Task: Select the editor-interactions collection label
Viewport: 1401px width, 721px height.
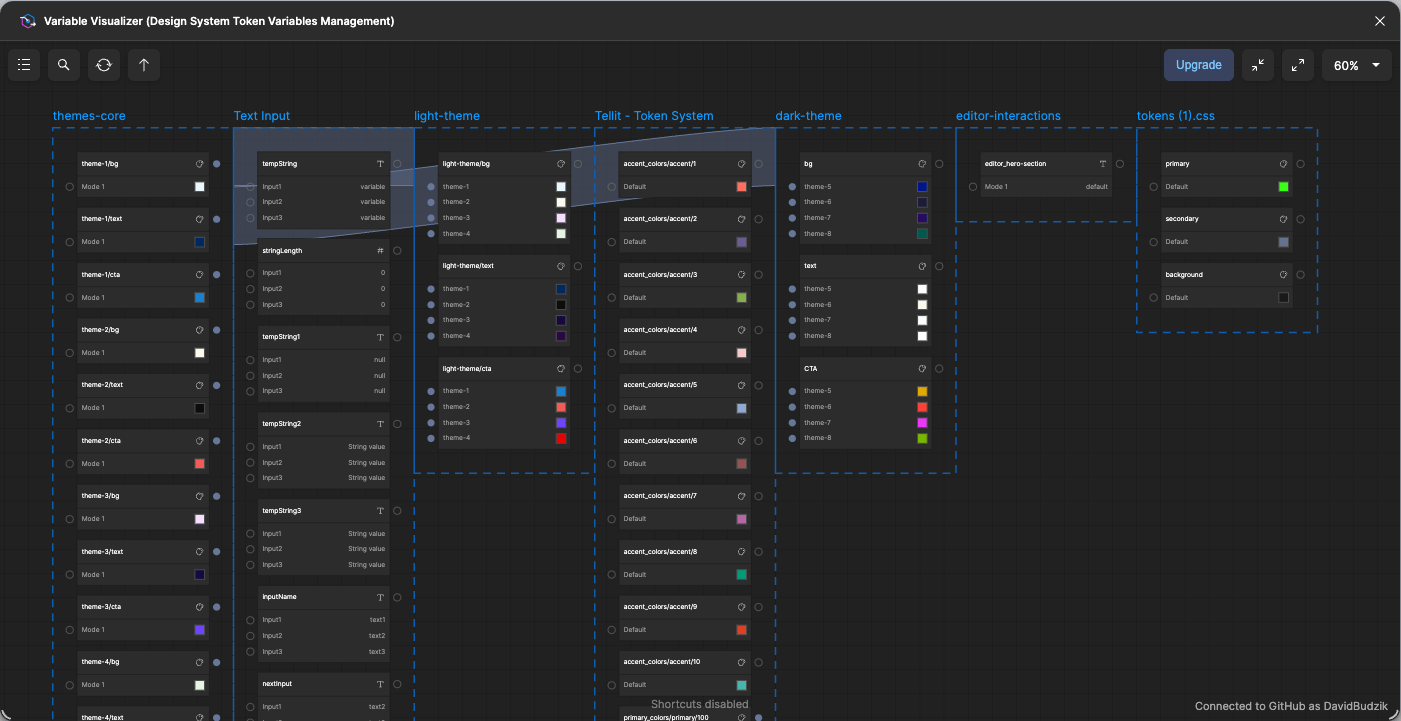Action: pyautogui.click(x=1008, y=116)
